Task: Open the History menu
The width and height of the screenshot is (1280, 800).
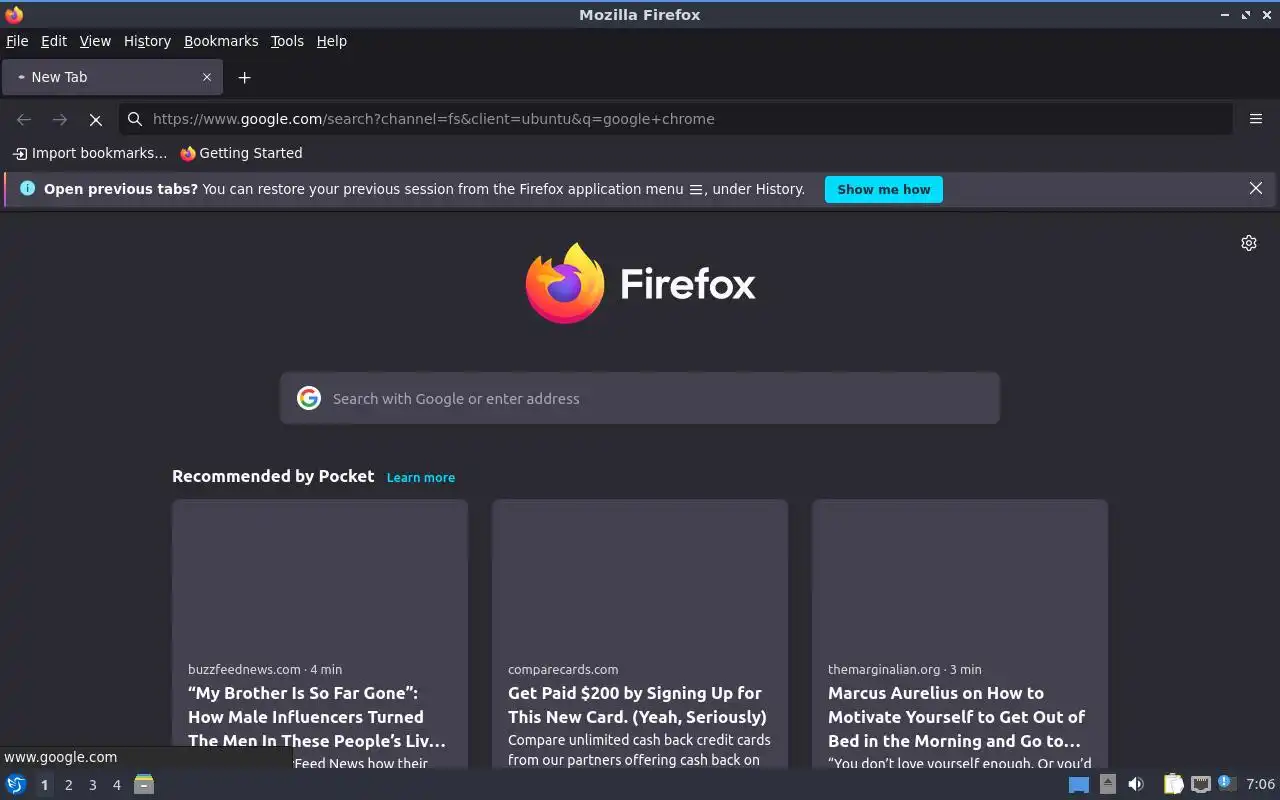Action: click(x=147, y=41)
